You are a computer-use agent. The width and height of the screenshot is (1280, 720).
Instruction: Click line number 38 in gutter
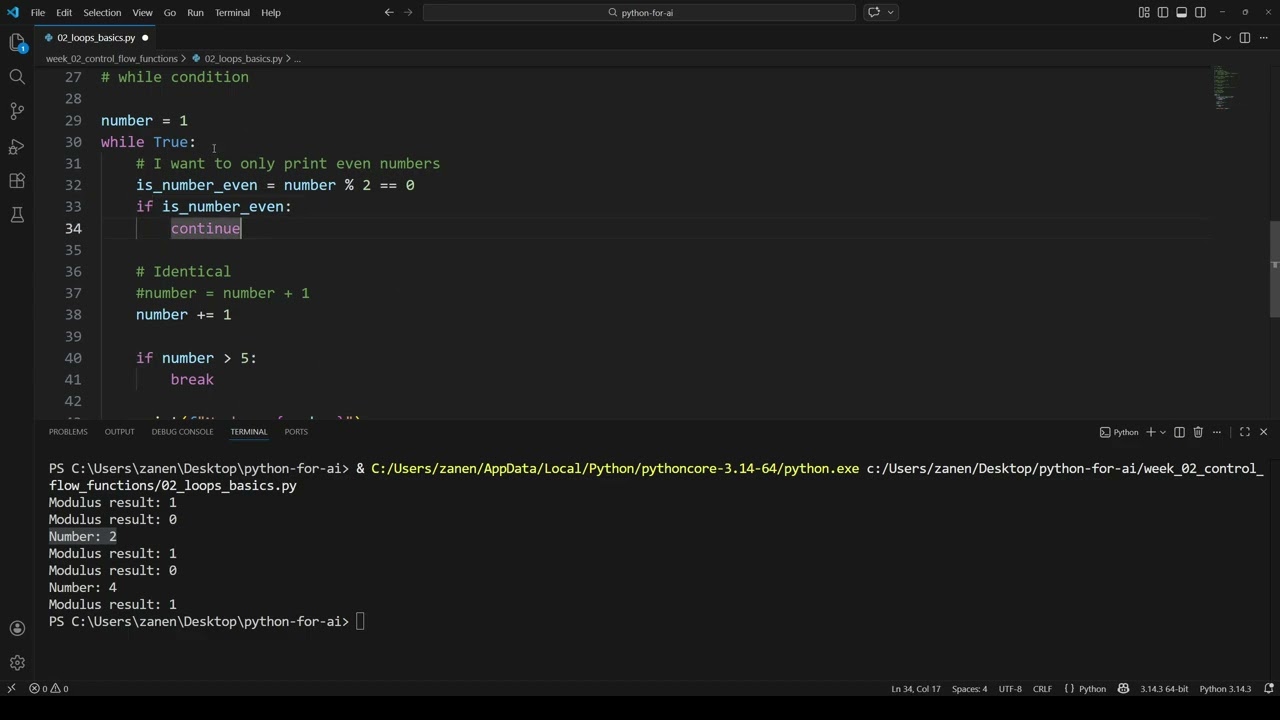73,315
